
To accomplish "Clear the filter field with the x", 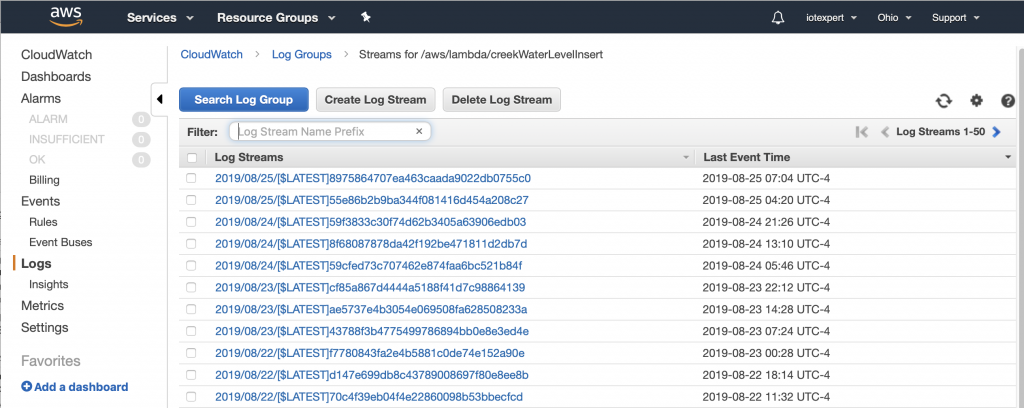I will (x=419, y=131).
